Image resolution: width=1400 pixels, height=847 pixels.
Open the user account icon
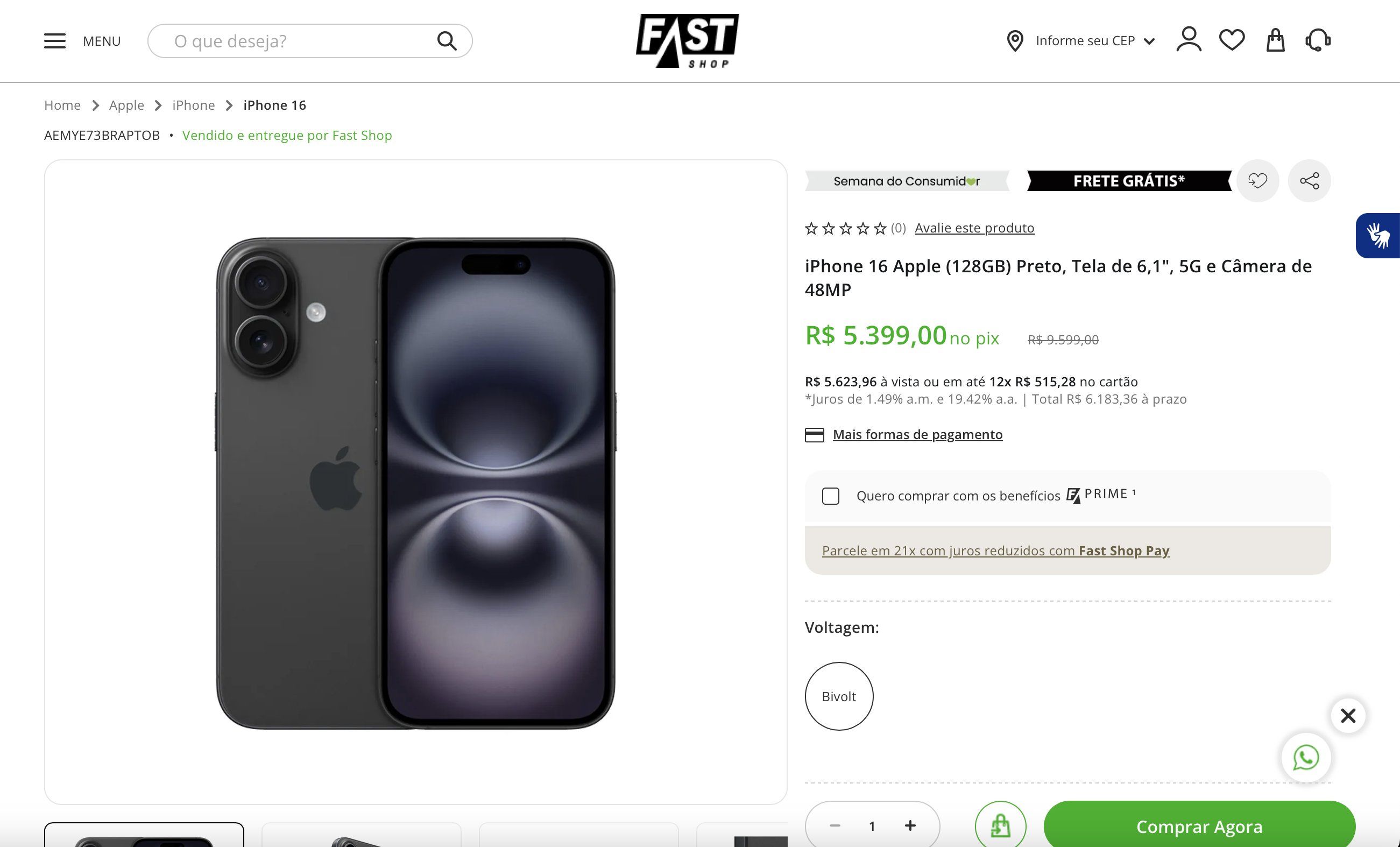[x=1189, y=40]
